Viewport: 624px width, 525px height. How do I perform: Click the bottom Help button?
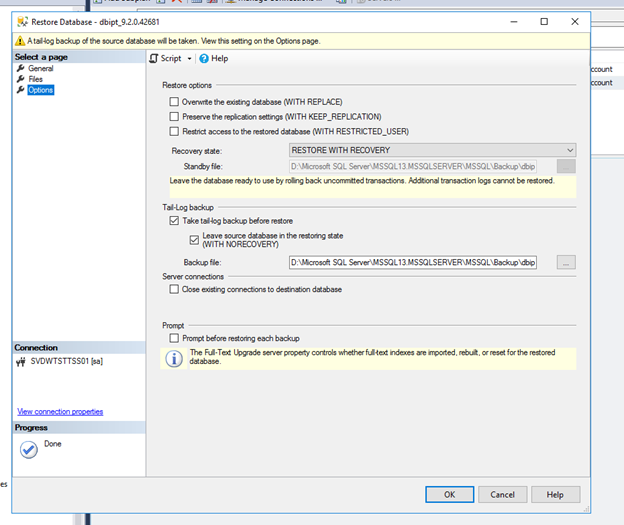click(x=555, y=494)
